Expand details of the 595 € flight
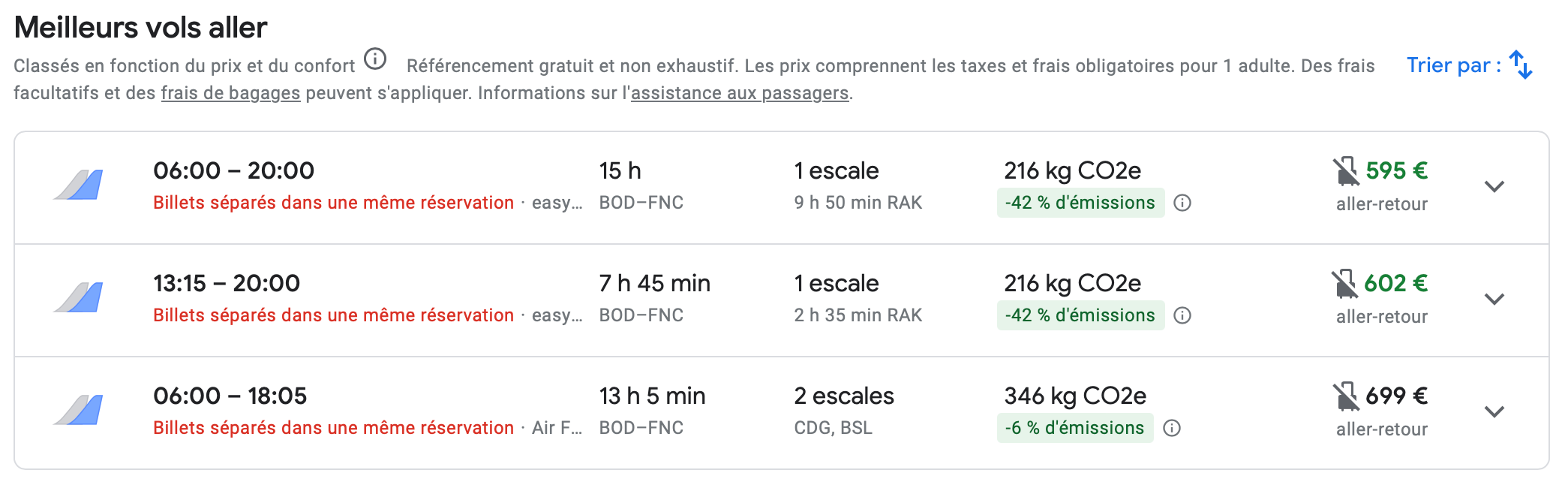This screenshot has height=485, width=1568. point(1494,187)
